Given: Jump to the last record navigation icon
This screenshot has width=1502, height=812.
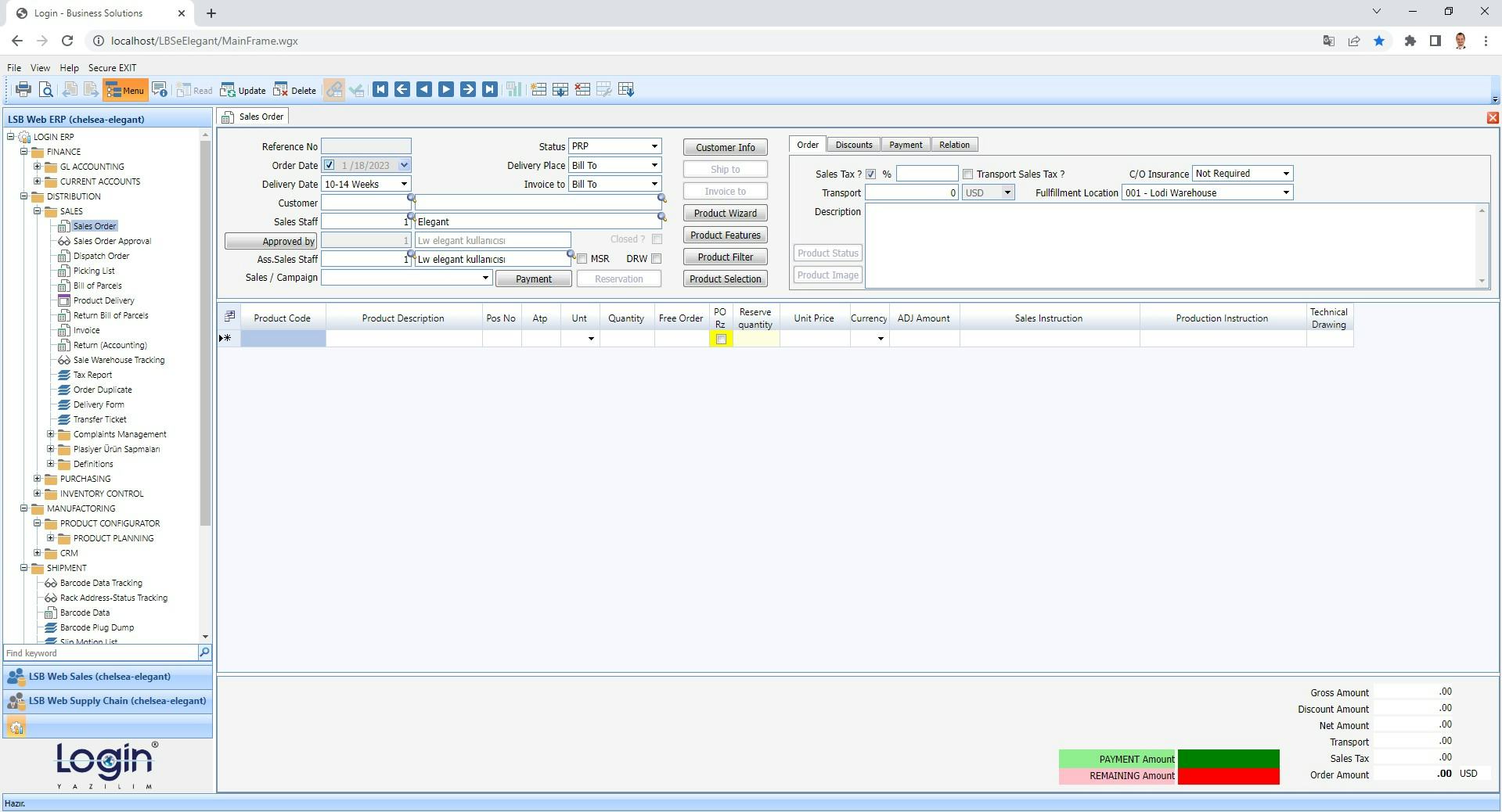Looking at the screenshot, I should coord(489,89).
